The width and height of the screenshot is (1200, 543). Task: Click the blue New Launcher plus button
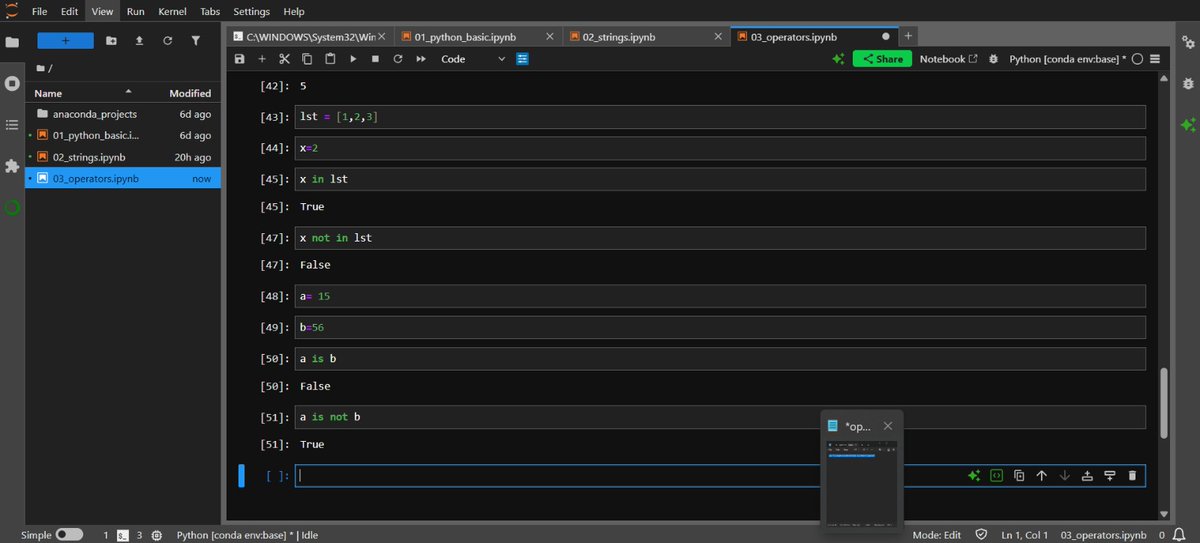[65, 40]
